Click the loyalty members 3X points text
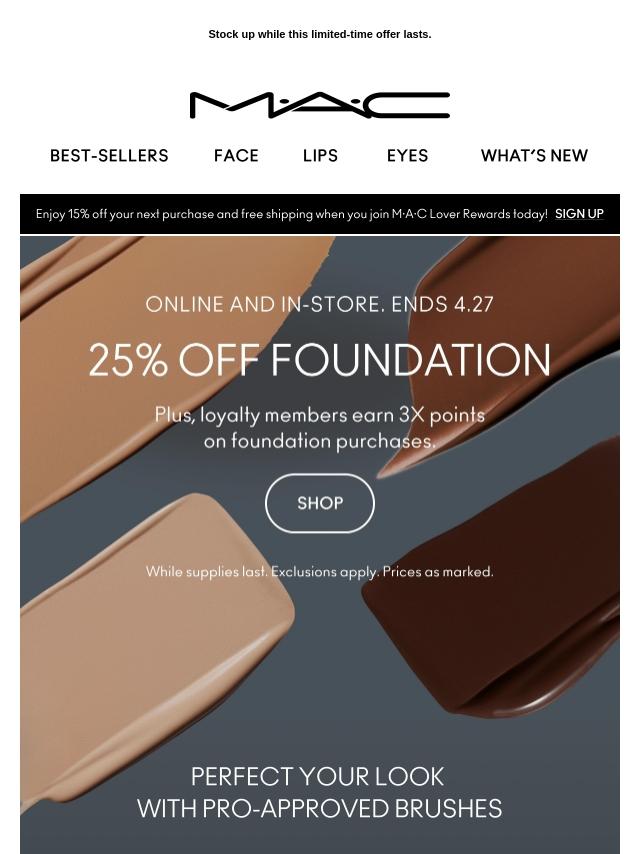 [x=320, y=428]
